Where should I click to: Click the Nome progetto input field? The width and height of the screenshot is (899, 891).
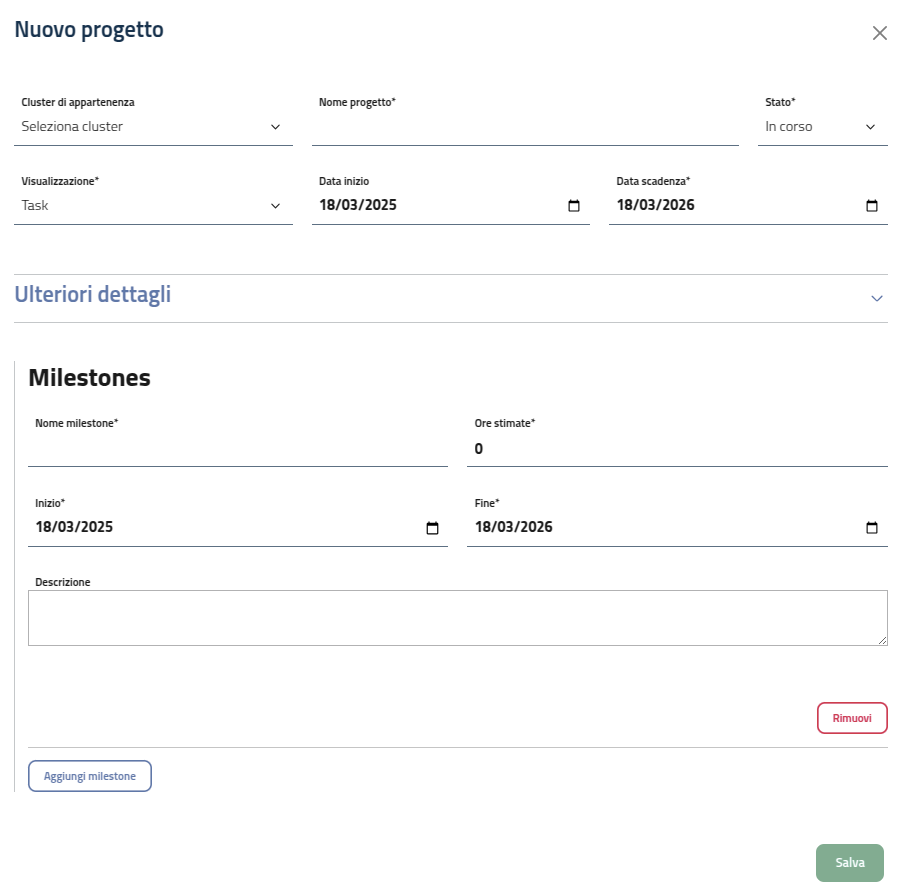point(524,128)
